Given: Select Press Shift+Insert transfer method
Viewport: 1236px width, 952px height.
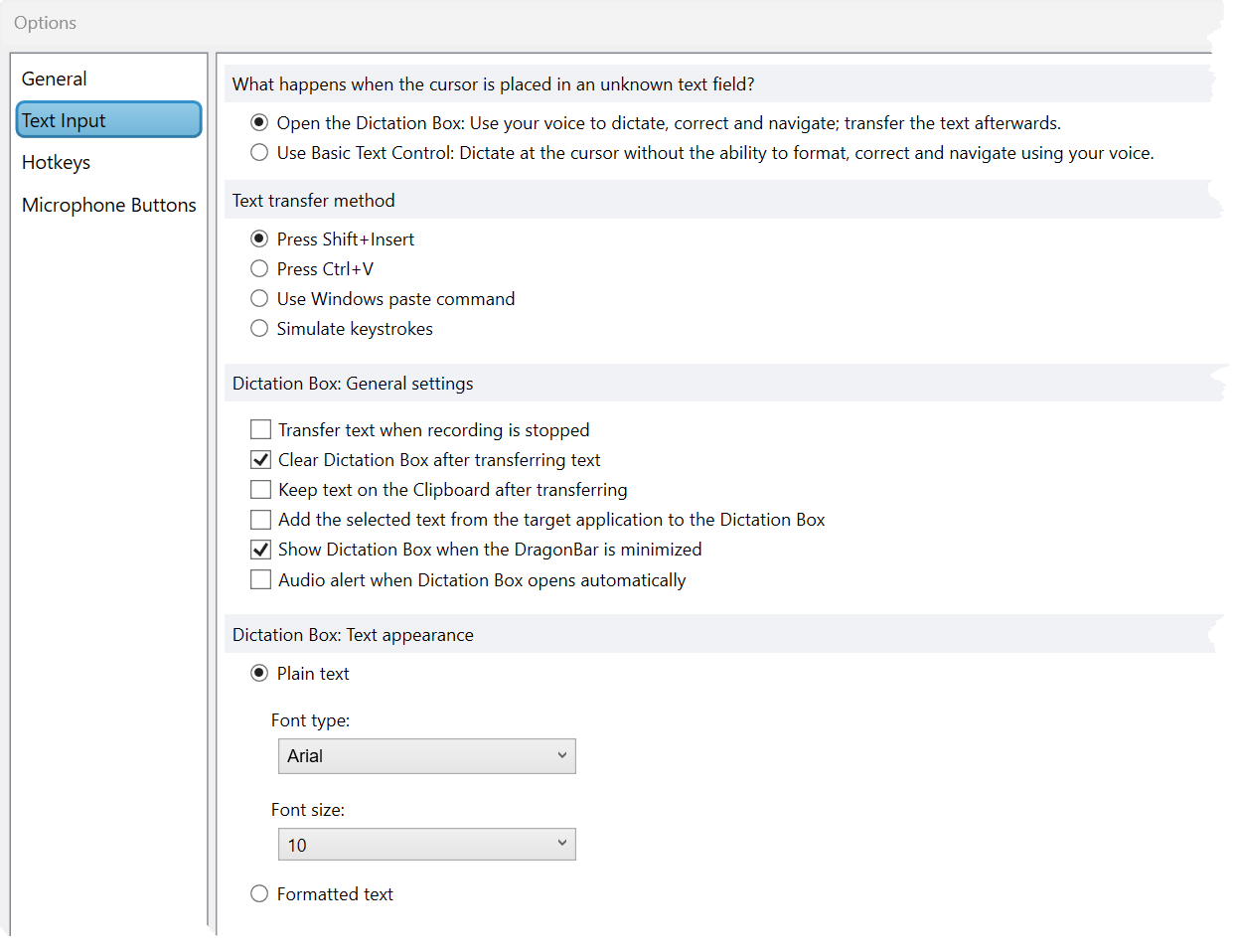Looking at the screenshot, I should (x=259, y=239).
